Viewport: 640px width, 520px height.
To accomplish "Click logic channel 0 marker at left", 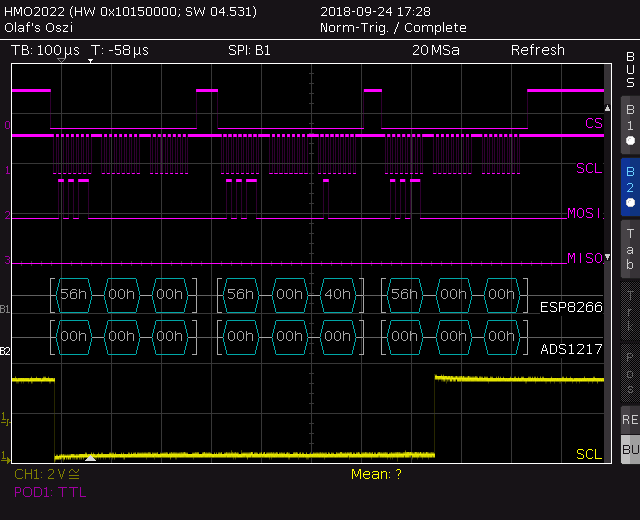I will click(x=7, y=125).
